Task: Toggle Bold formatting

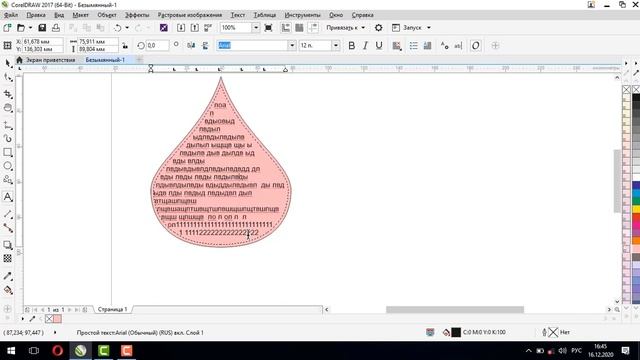Action: point(351,45)
